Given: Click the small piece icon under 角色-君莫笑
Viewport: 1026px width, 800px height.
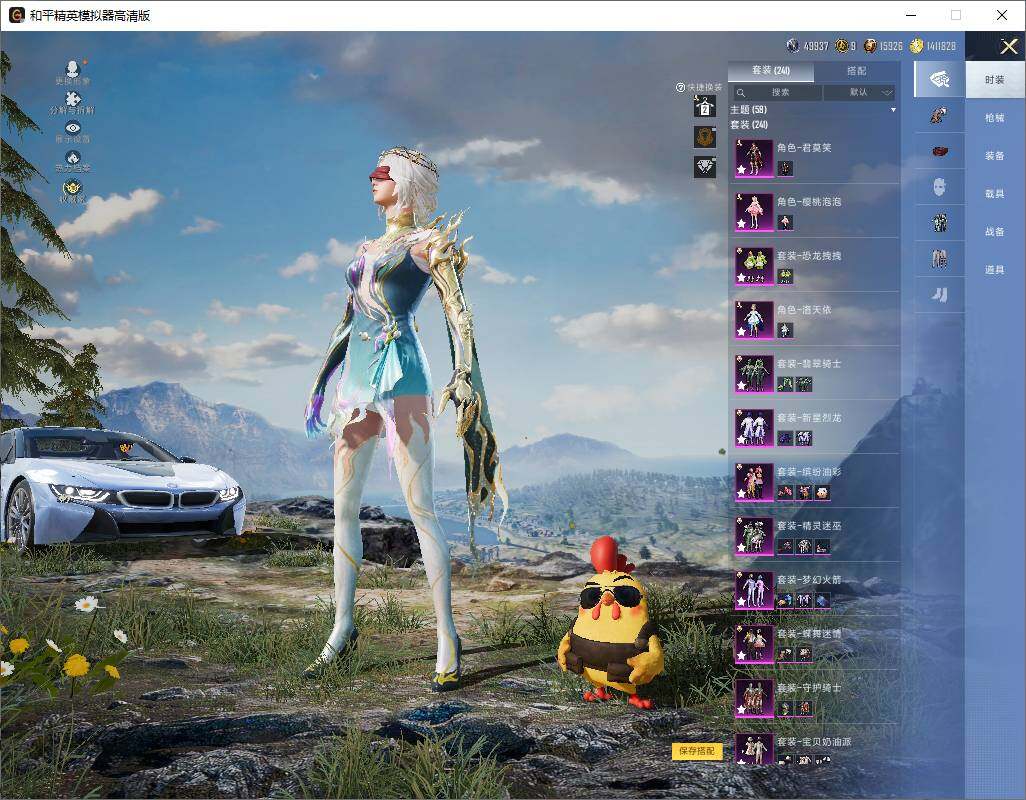Looking at the screenshot, I should pos(785,169).
